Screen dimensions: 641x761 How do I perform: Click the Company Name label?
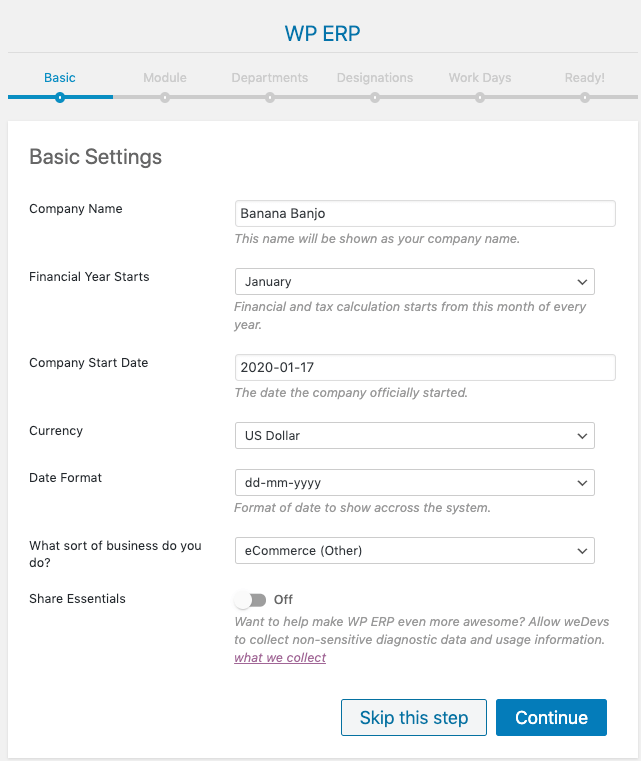[x=76, y=209]
